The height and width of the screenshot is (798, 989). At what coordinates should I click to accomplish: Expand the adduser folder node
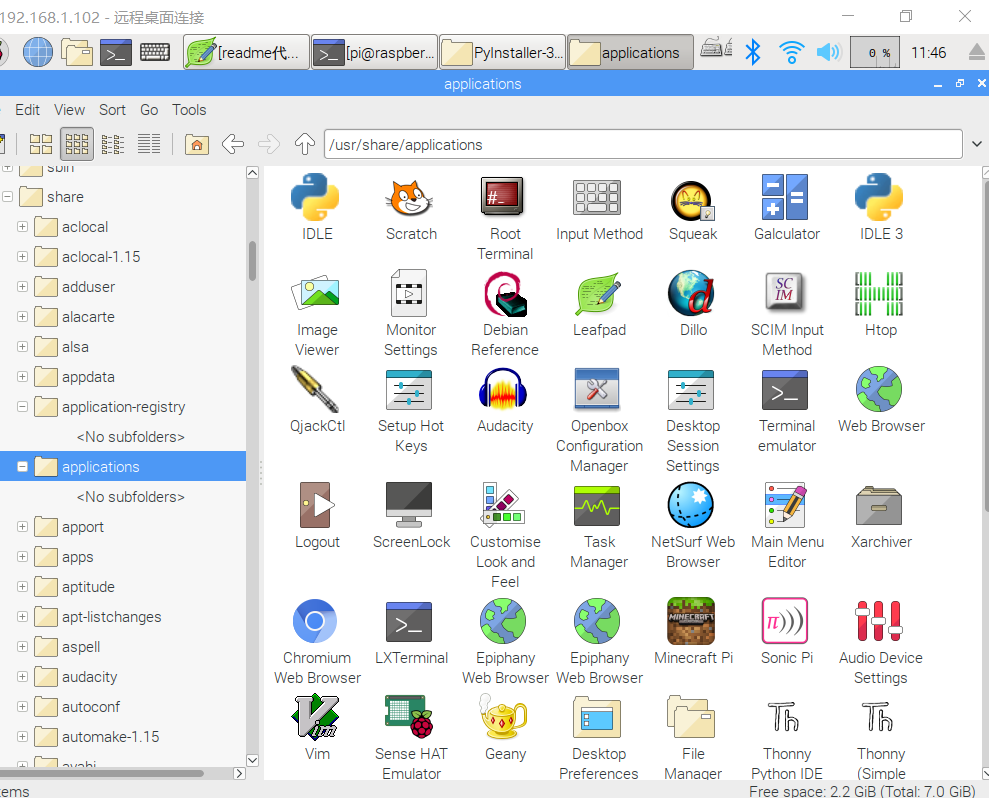23,286
